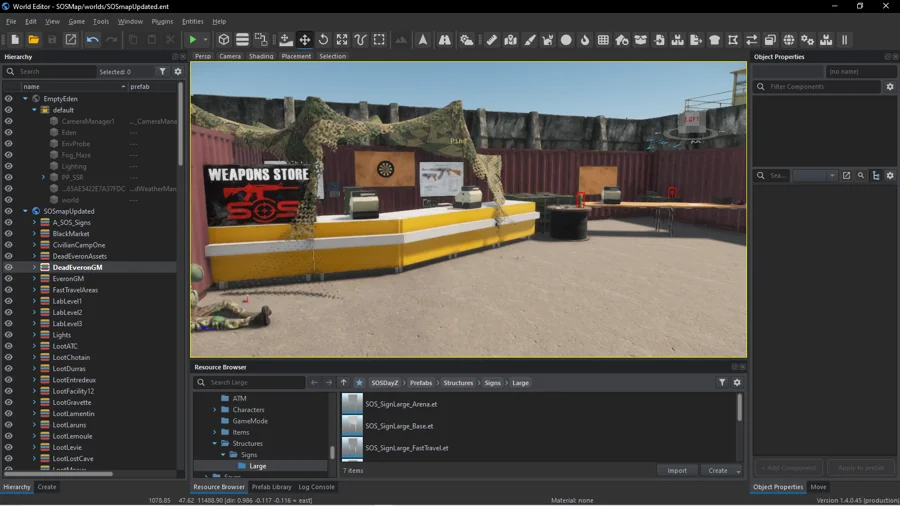Select the layers stack toolbar icon
The width and height of the screenshot is (900, 506).
(242, 40)
